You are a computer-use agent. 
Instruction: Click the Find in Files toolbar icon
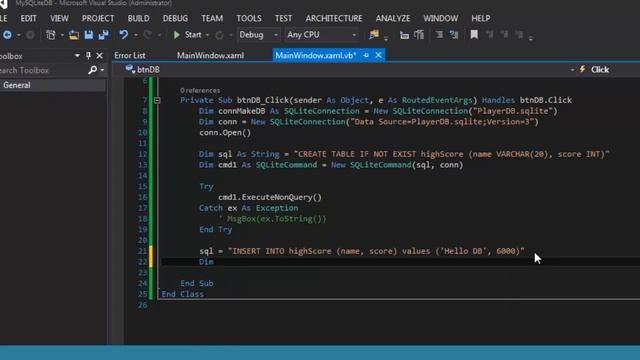(374, 35)
